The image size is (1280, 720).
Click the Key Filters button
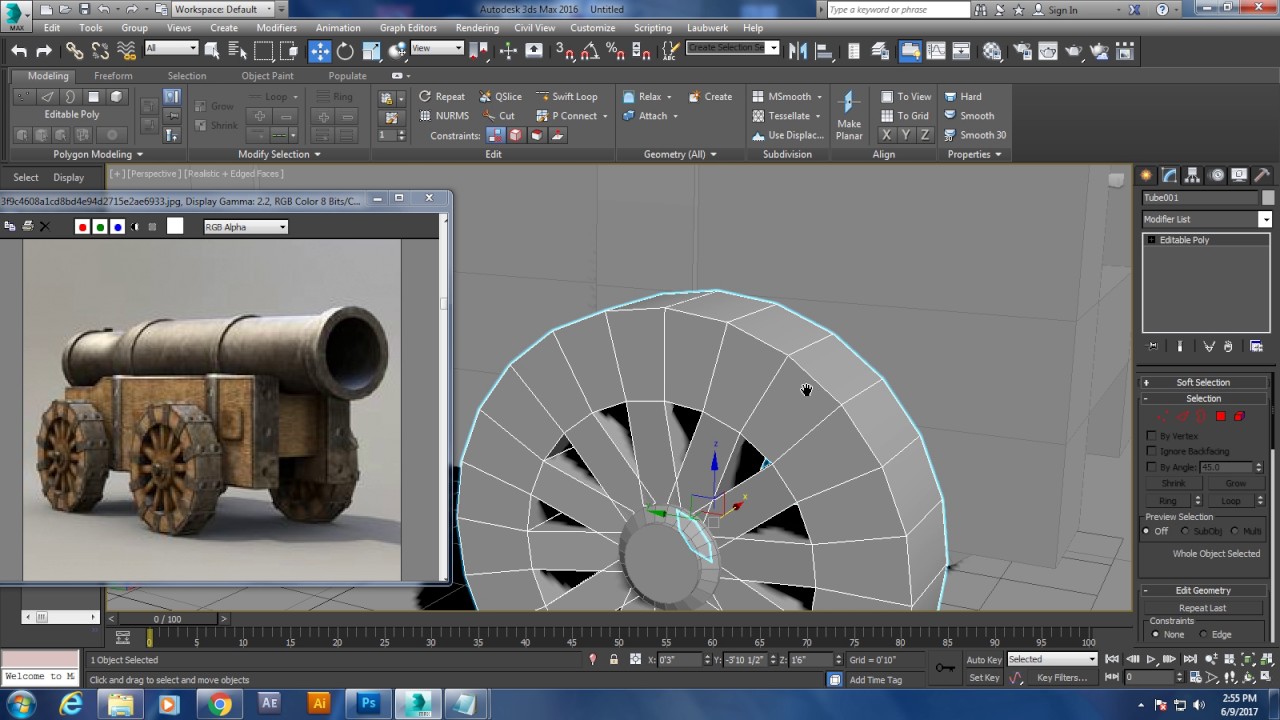click(1061, 677)
